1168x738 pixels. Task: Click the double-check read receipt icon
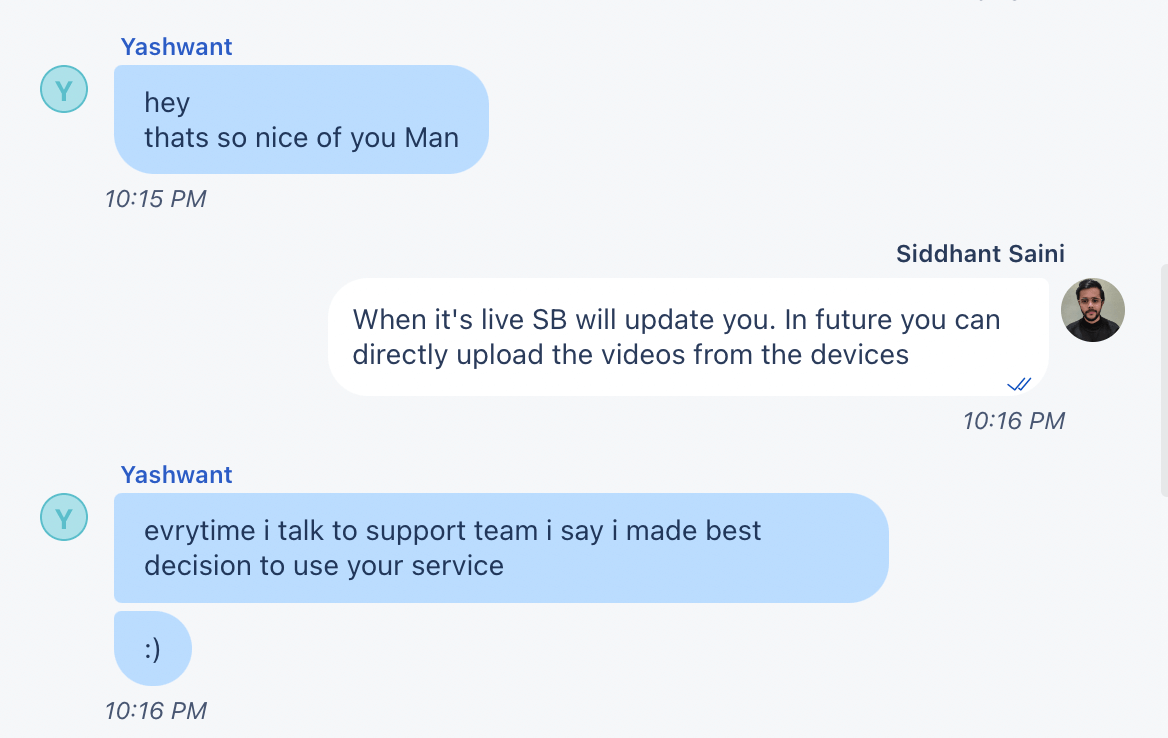pos(1019,384)
